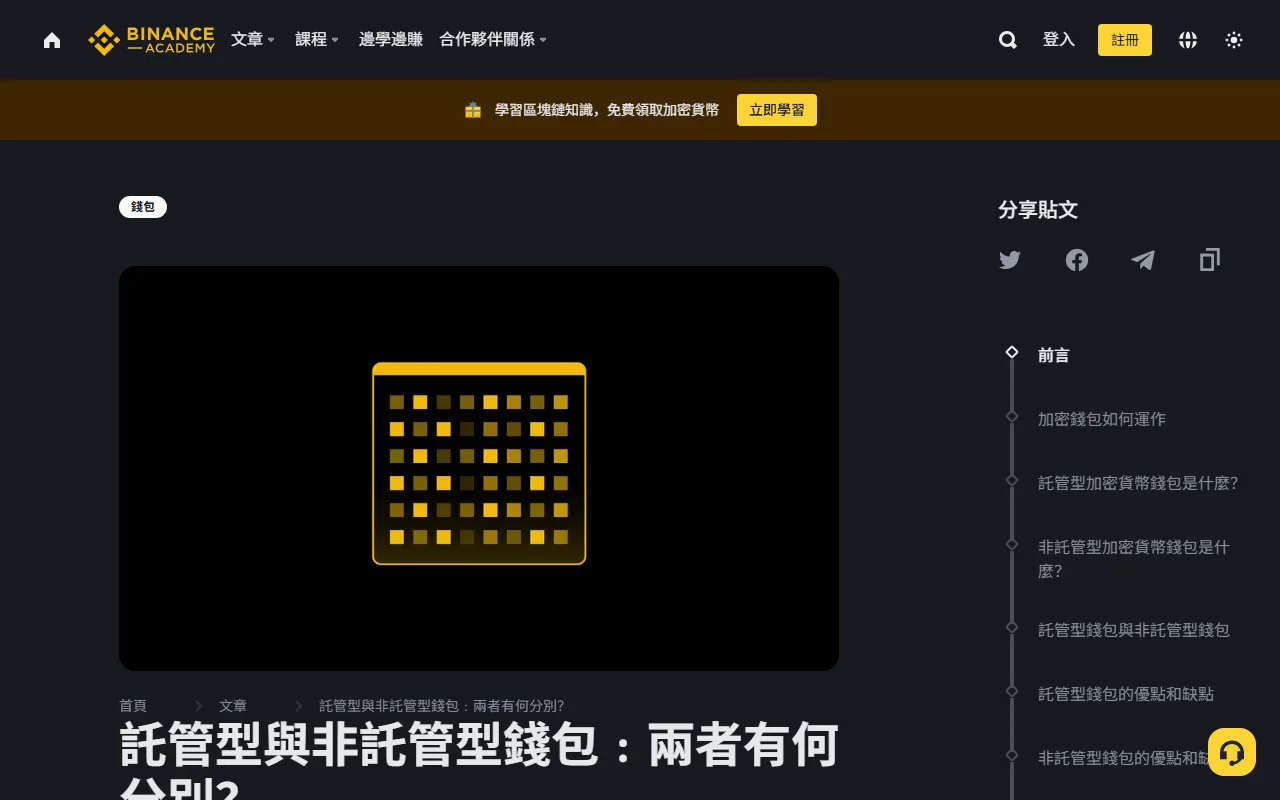Screen dimensions: 1280x800
Task: Jump to 託管型錢包與非託管型錢包 section
Action: (x=1134, y=630)
